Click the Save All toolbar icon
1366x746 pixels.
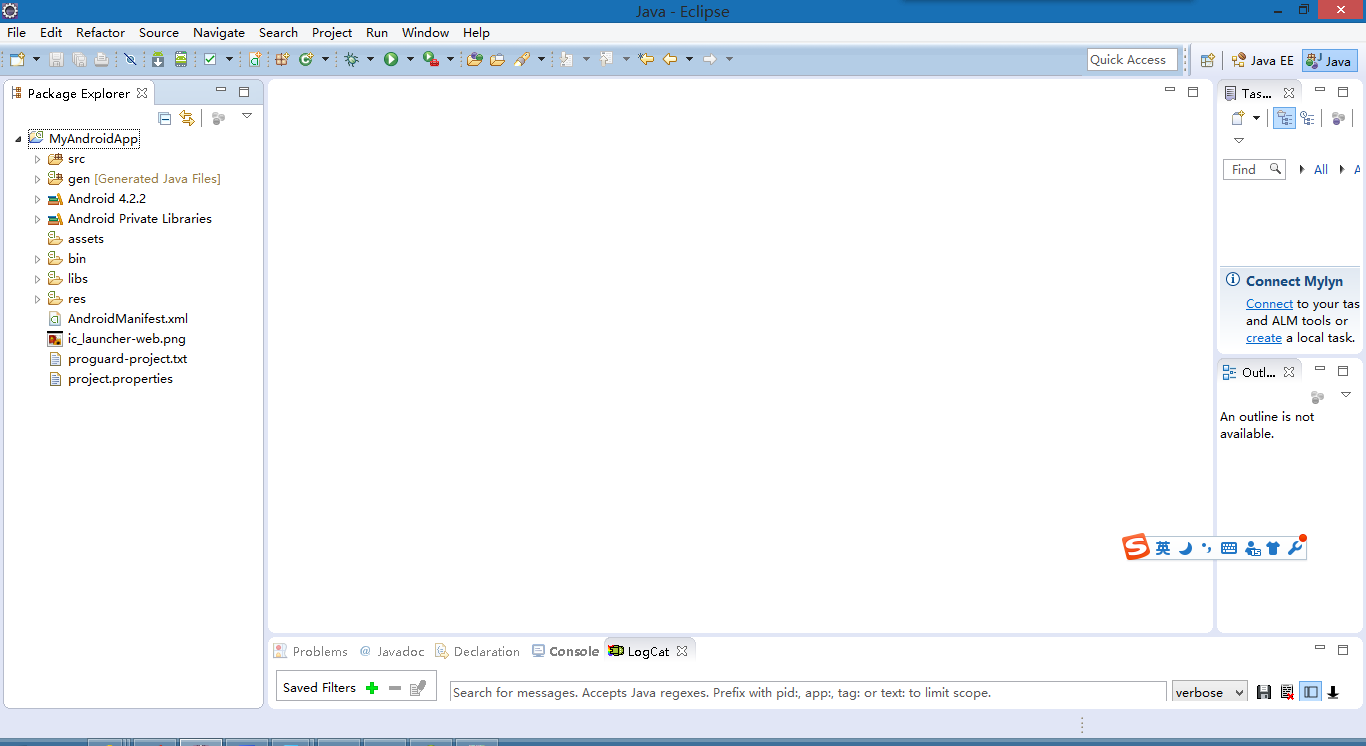tap(79, 60)
